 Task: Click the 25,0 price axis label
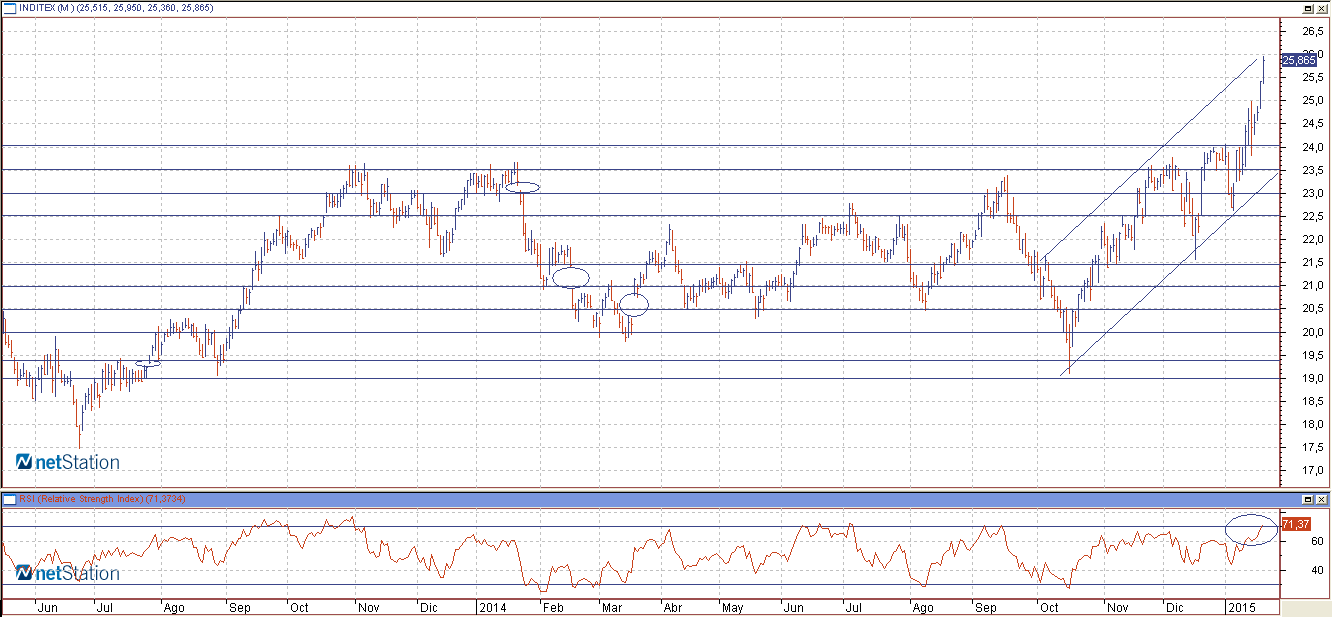1313,101
